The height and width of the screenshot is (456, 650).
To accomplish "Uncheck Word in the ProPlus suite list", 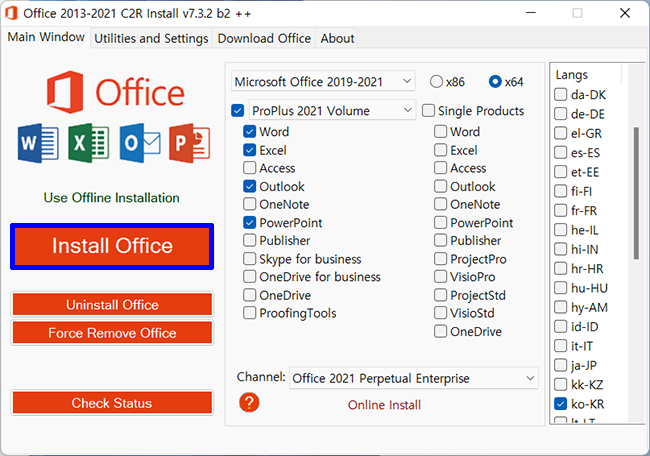I will coord(250,131).
